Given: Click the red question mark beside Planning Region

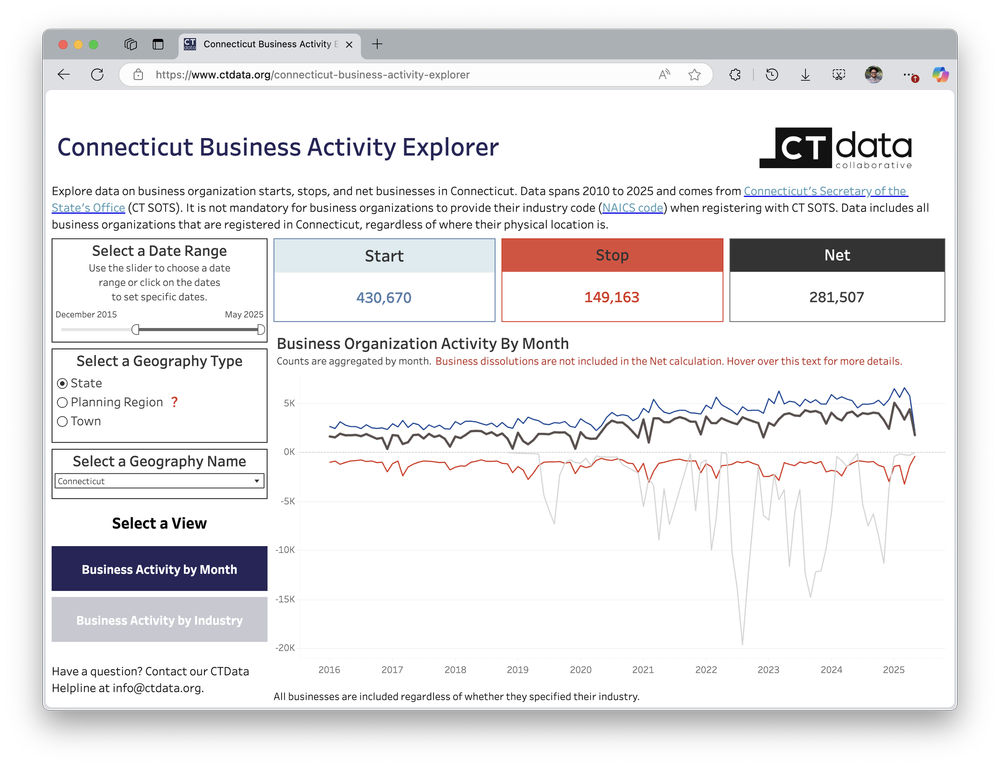Looking at the screenshot, I should click(174, 402).
